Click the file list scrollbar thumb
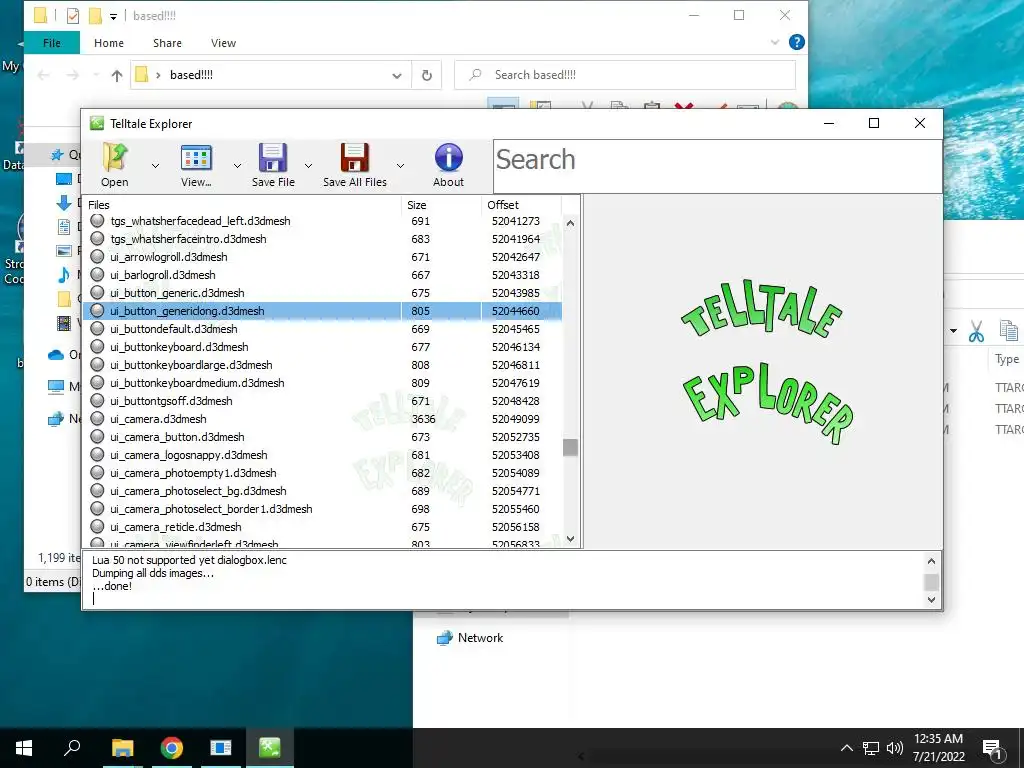This screenshot has height=768, width=1024. pyautogui.click(x=570, y=447)
